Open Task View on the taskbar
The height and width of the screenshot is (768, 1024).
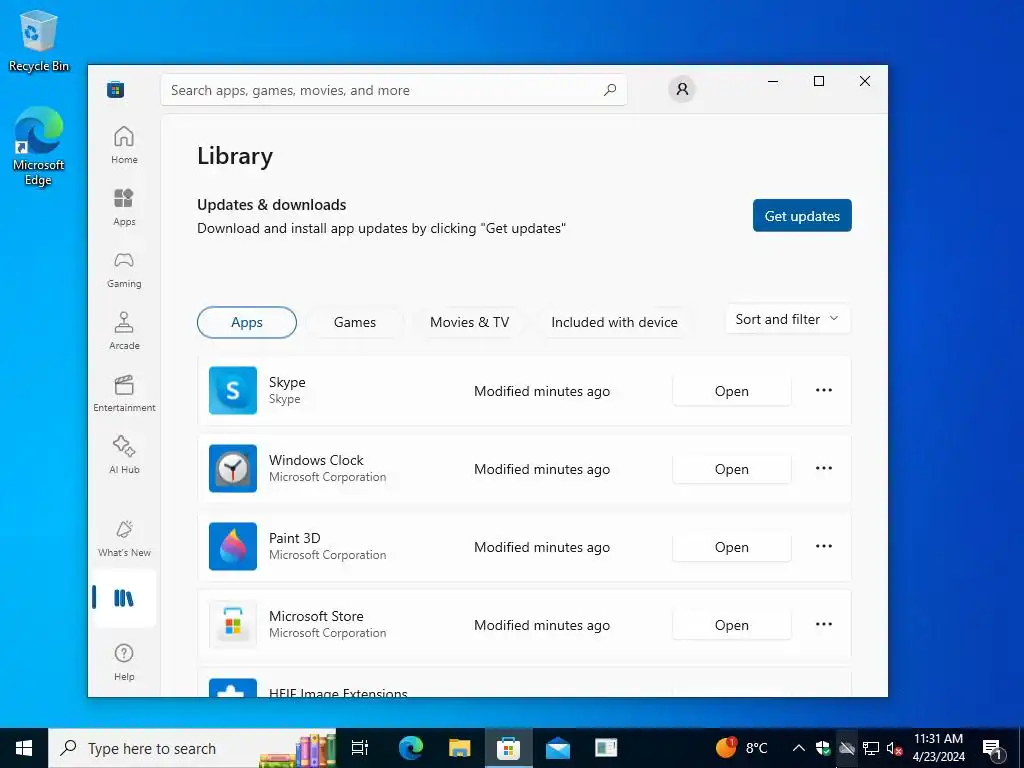pos(360,748)
